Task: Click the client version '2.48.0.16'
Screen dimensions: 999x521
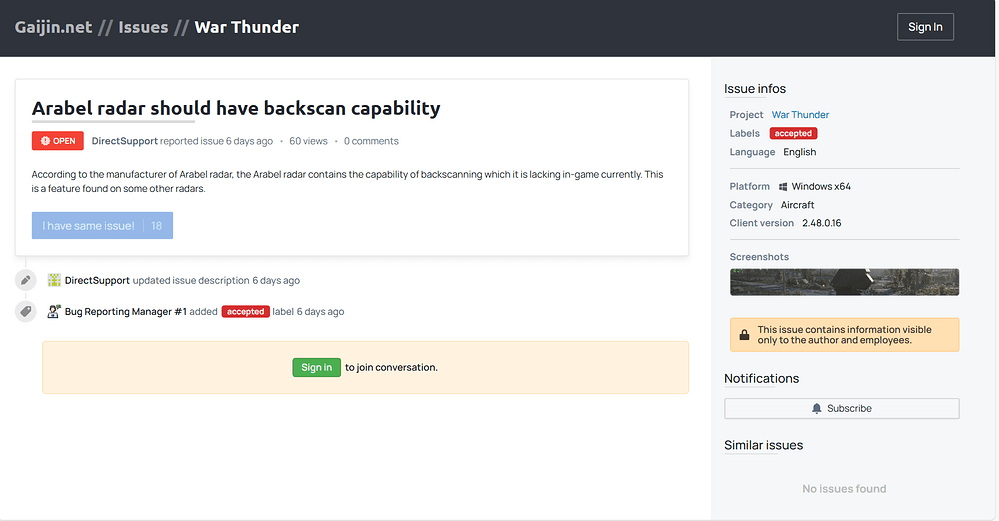Action: (x=821, y=223)
